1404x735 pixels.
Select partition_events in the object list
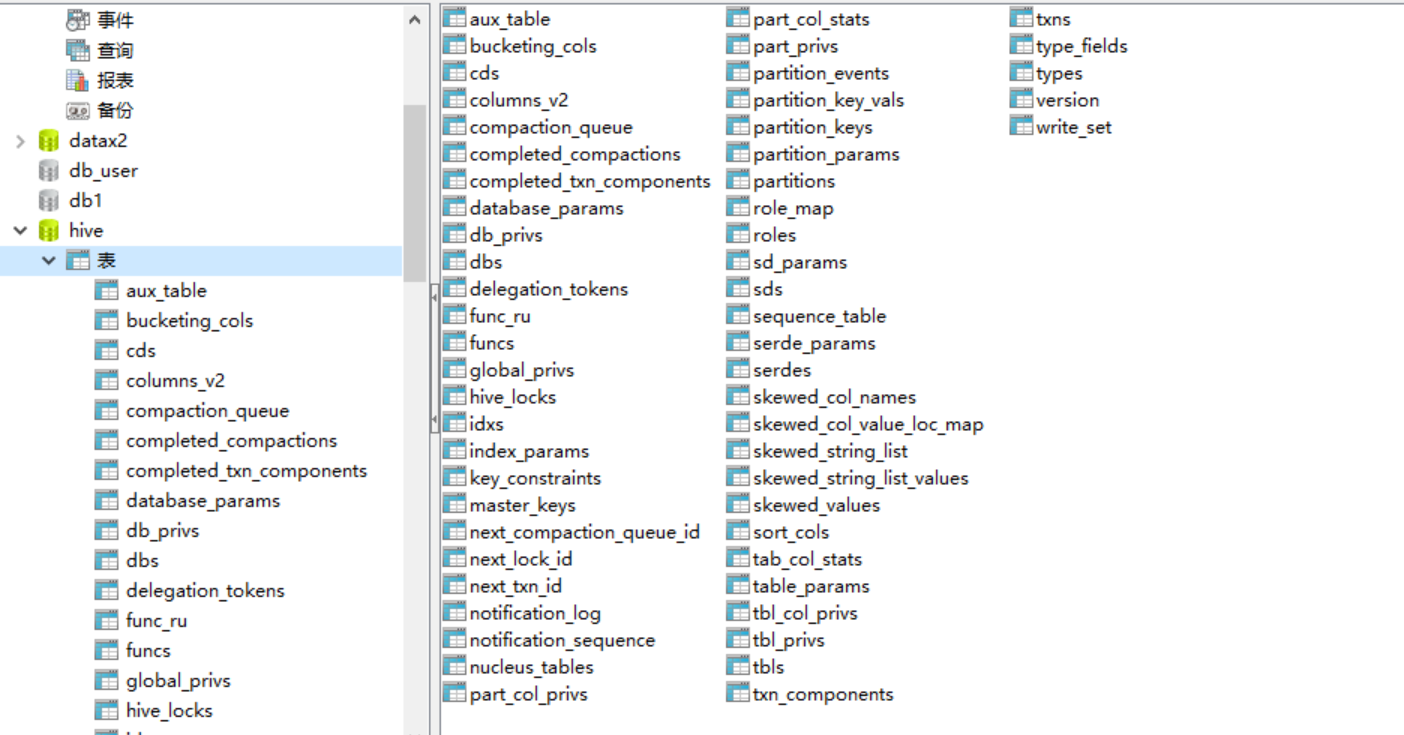[x=821, y=73]
